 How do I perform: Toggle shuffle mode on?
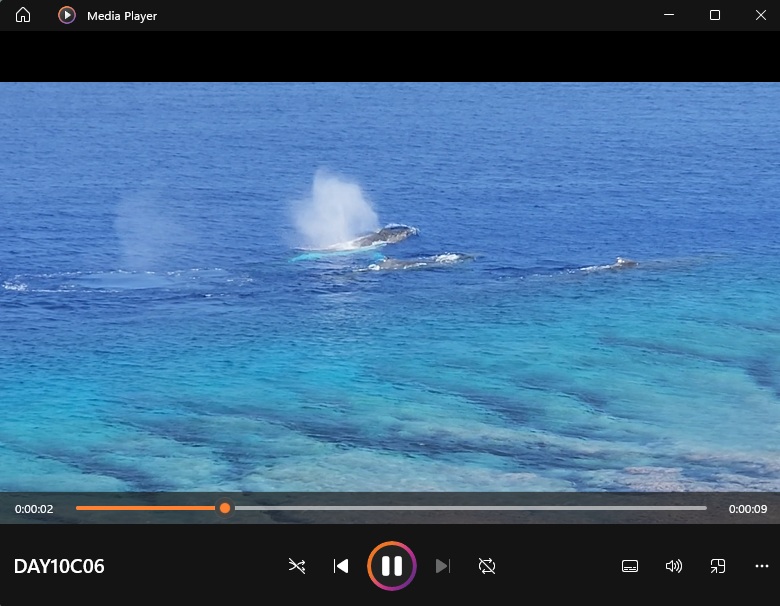point(297,566)
